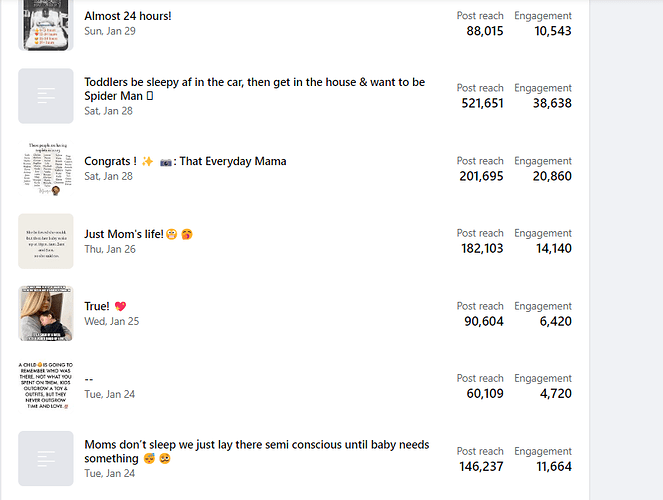Open 'Congrats ! That Everyday Mama' post title
663x500 pixels.
pyautogui.click(x=185, y=161)
